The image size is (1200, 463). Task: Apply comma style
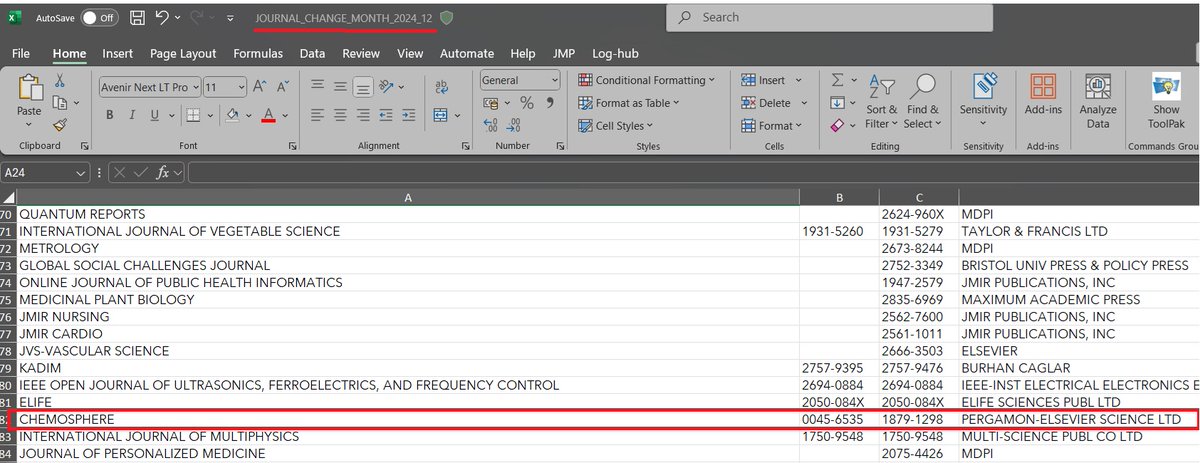coord(549,103)
